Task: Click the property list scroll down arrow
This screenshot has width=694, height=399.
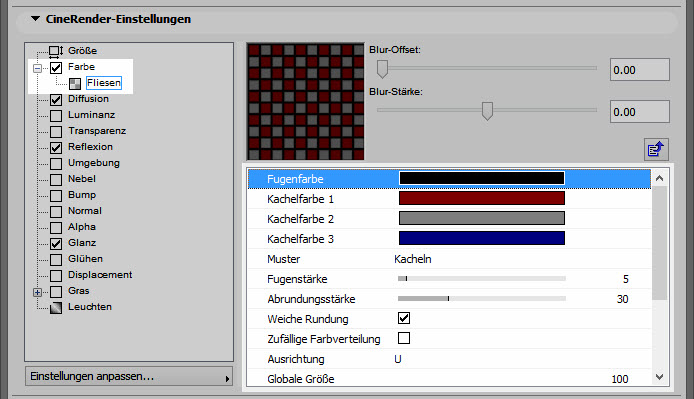Action: tap(659, 377)
